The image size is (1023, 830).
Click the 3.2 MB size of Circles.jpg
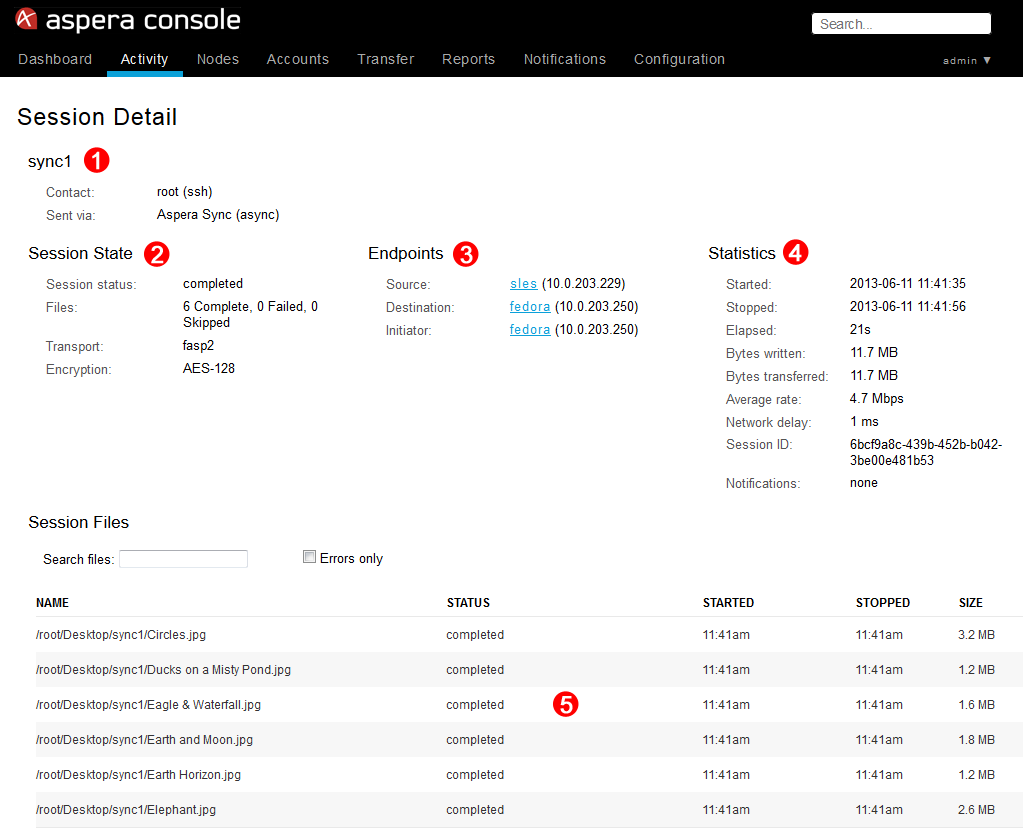point(976,635)
